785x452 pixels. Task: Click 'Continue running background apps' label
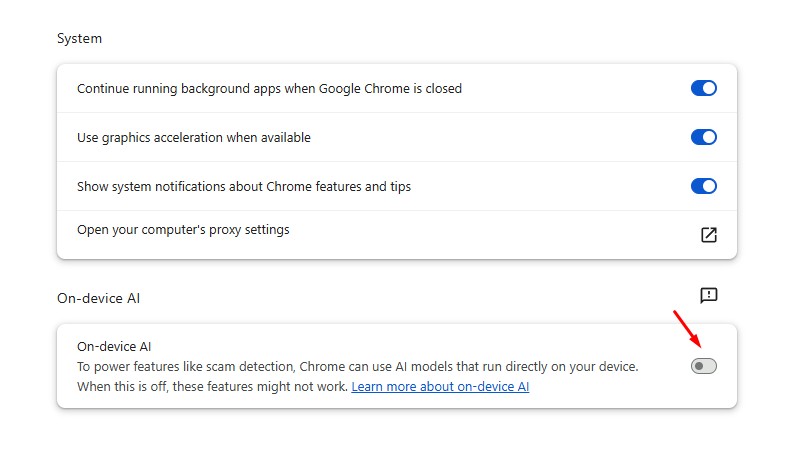pos(269,89)
